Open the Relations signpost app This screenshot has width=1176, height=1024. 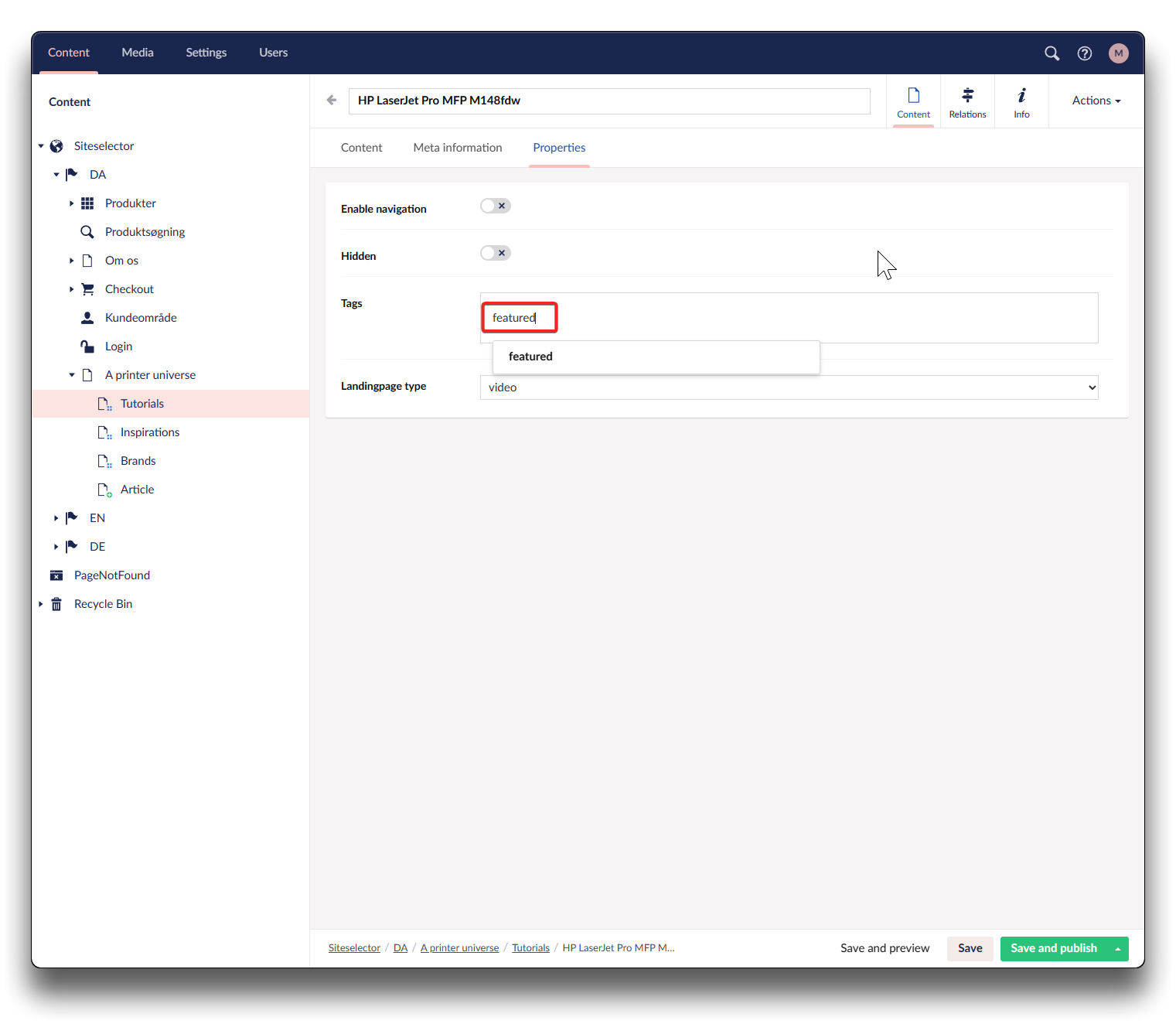[x=967, y=101]
